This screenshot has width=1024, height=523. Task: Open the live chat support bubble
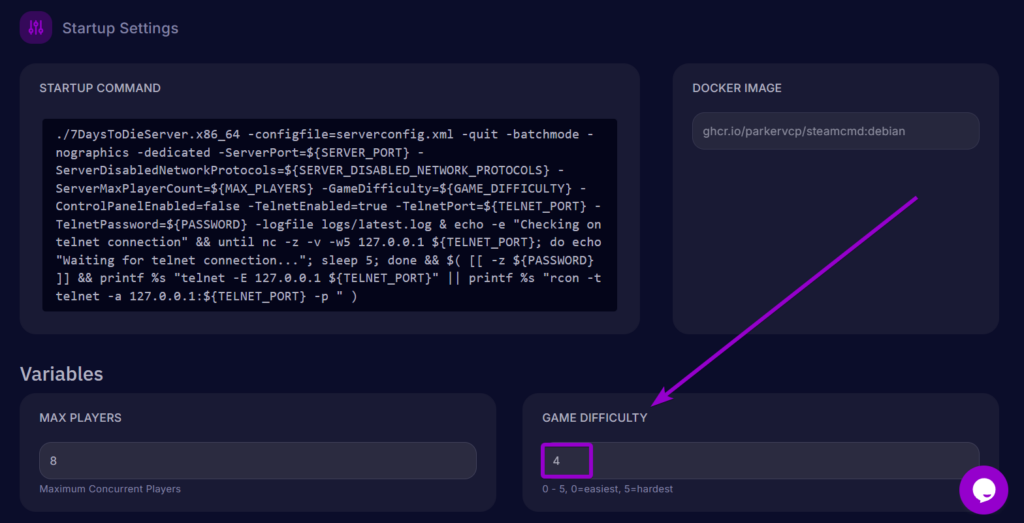click(983, 489)
